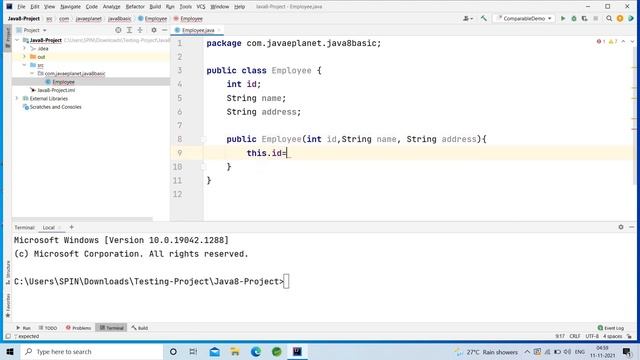Click the Debug bug icon in toolbar
Screen dimensions: 640x360
573,18
